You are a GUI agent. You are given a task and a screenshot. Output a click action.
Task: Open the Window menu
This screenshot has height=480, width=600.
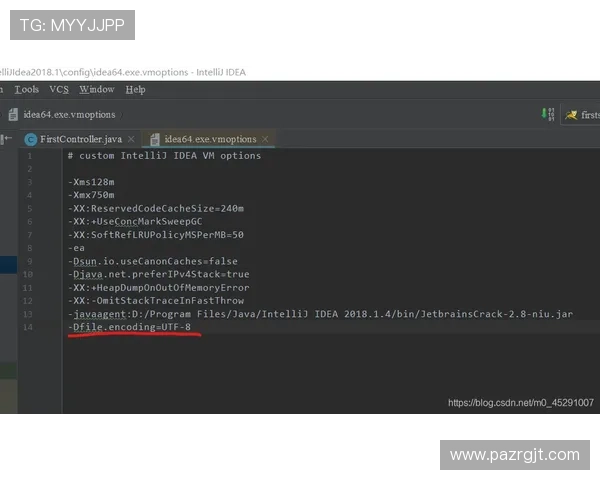click(x=97, y=90)
